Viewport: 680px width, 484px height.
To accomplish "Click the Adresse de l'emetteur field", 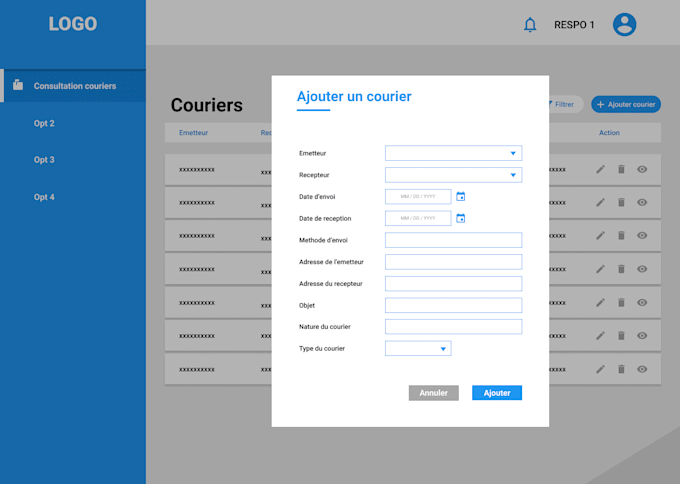I will [x=453, y=262].
